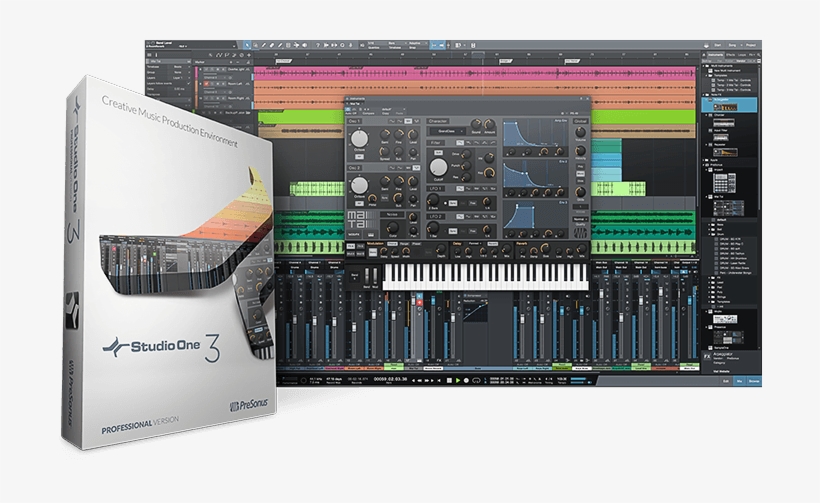Click the Repeater thumbnail
This screenshot has height=503, width=820.
point(725,152)
